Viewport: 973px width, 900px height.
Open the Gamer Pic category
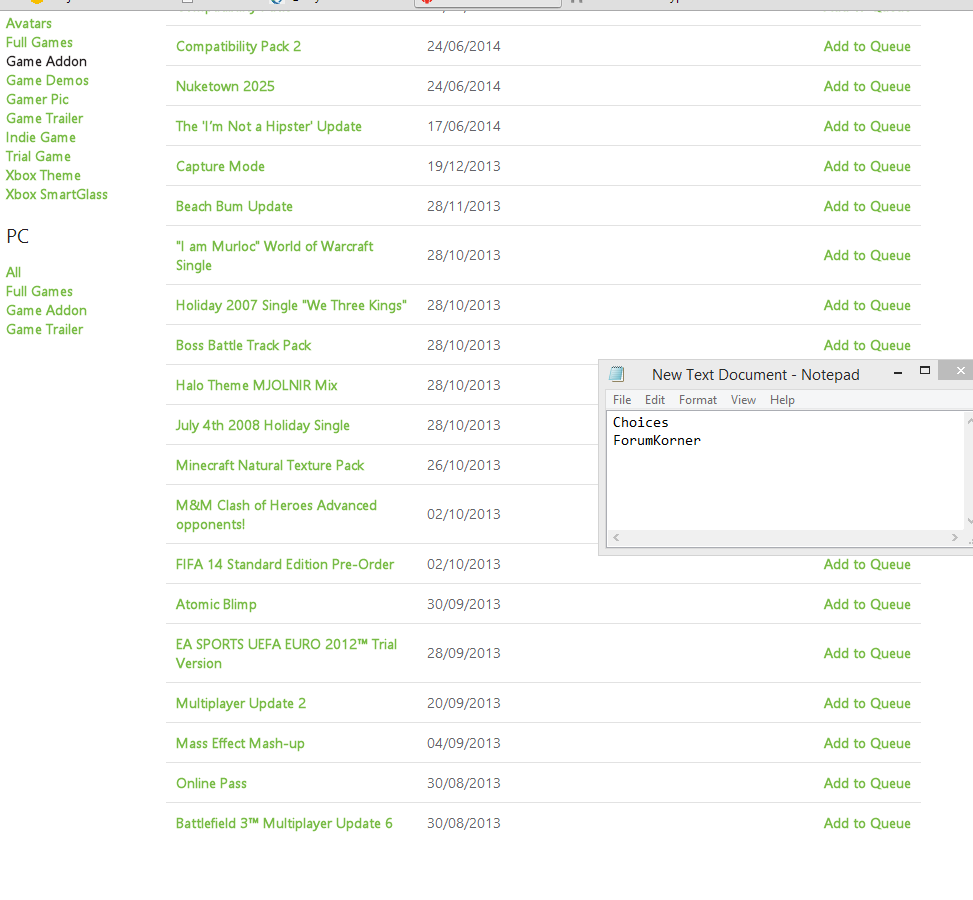[37, 99]
